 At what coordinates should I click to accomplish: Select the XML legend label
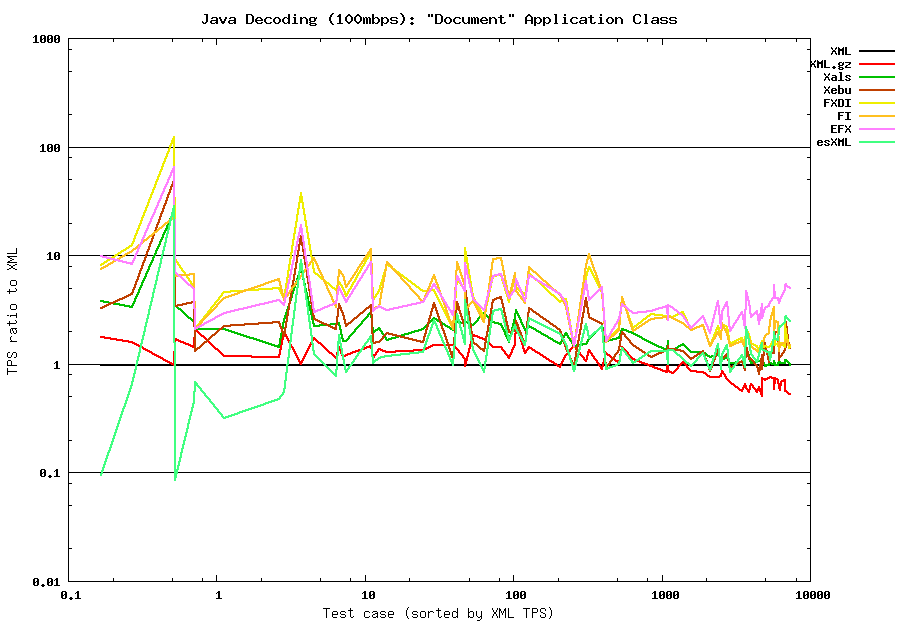(840, 50)
